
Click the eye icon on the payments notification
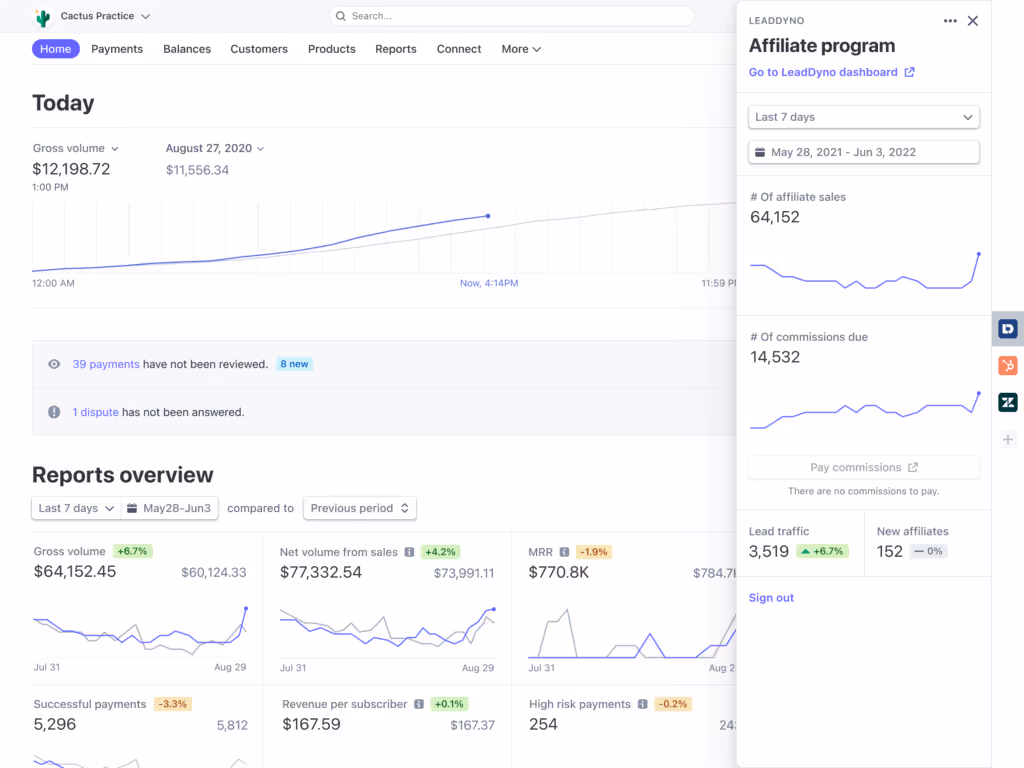pos(53,364)
